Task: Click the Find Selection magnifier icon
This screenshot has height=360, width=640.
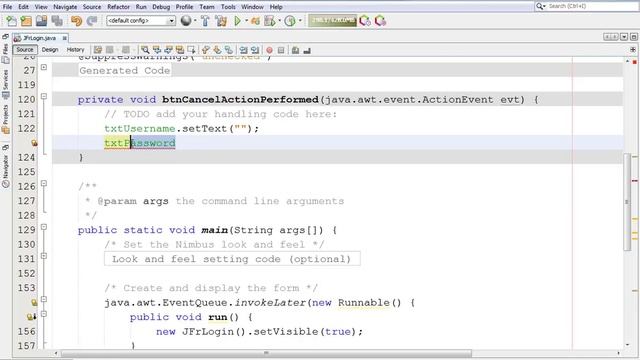Action: [x=145, y=50]
